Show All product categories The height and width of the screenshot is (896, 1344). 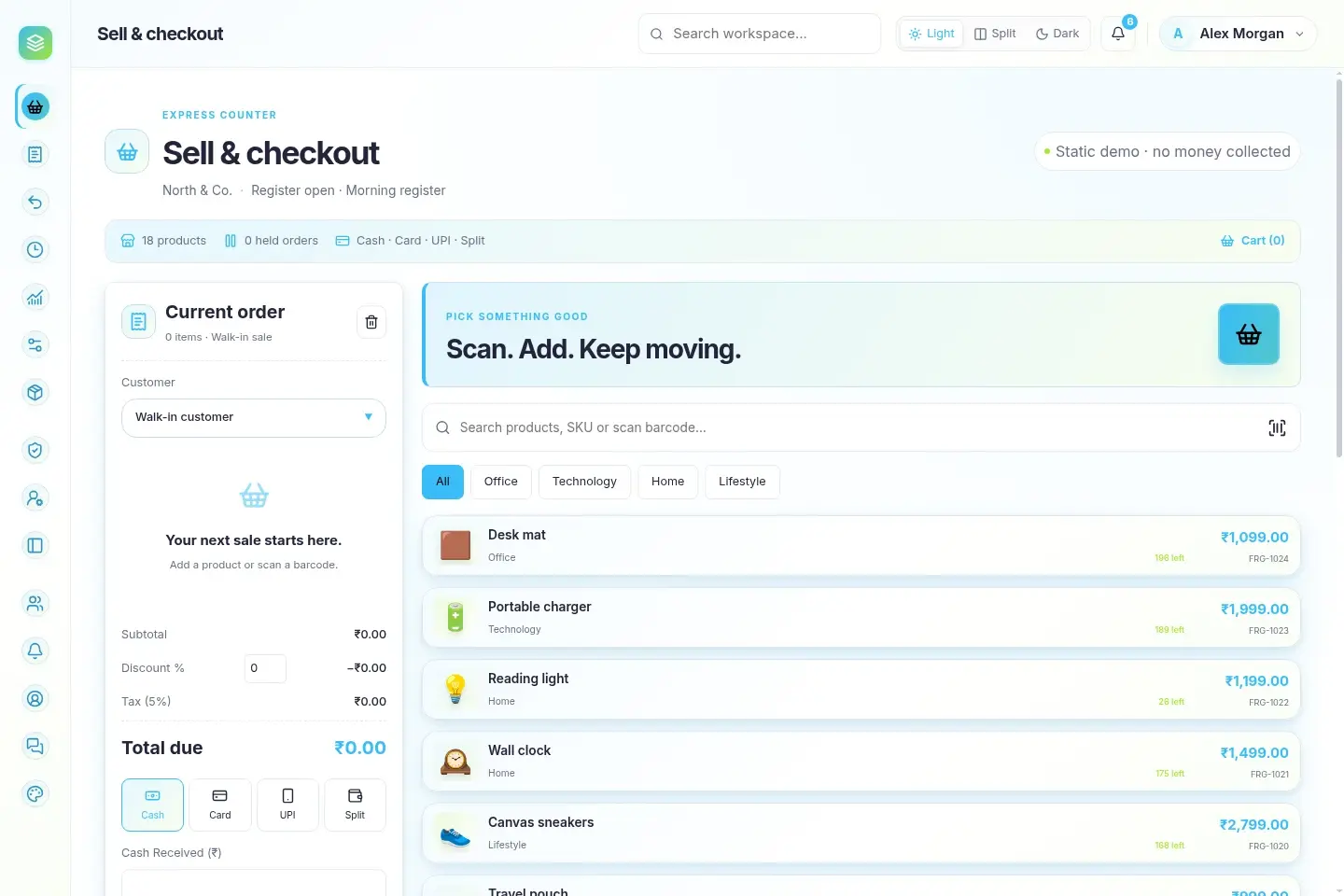442,482
